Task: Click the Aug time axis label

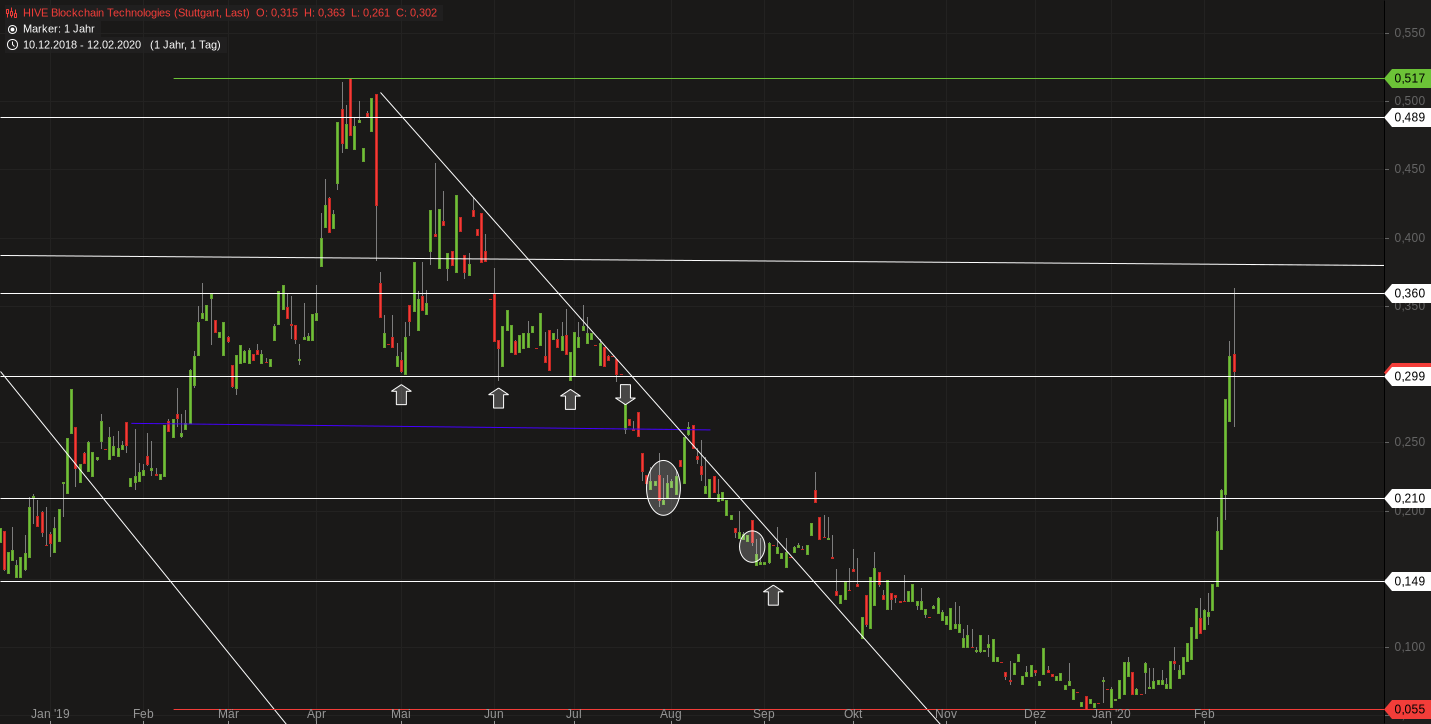Action: [670, 714]
